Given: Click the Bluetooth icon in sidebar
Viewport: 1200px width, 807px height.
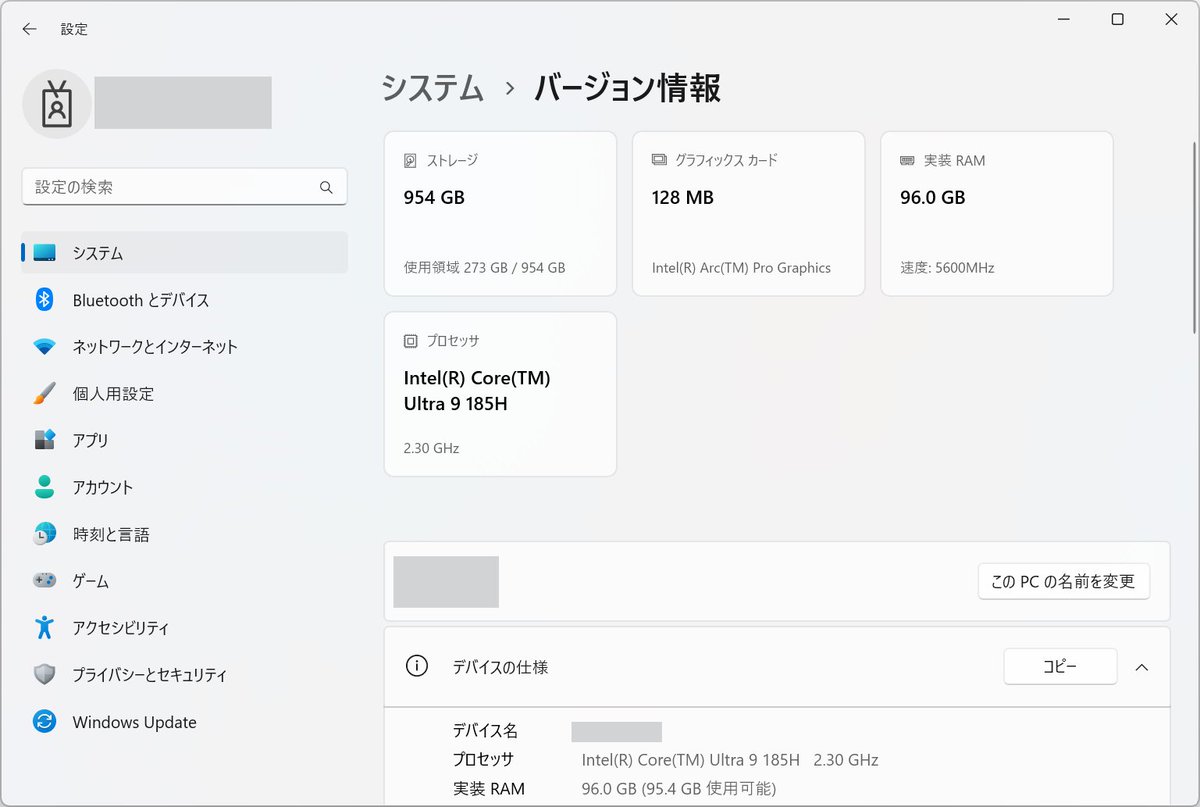Looking at the screenshot, I should tap(45, 300).
